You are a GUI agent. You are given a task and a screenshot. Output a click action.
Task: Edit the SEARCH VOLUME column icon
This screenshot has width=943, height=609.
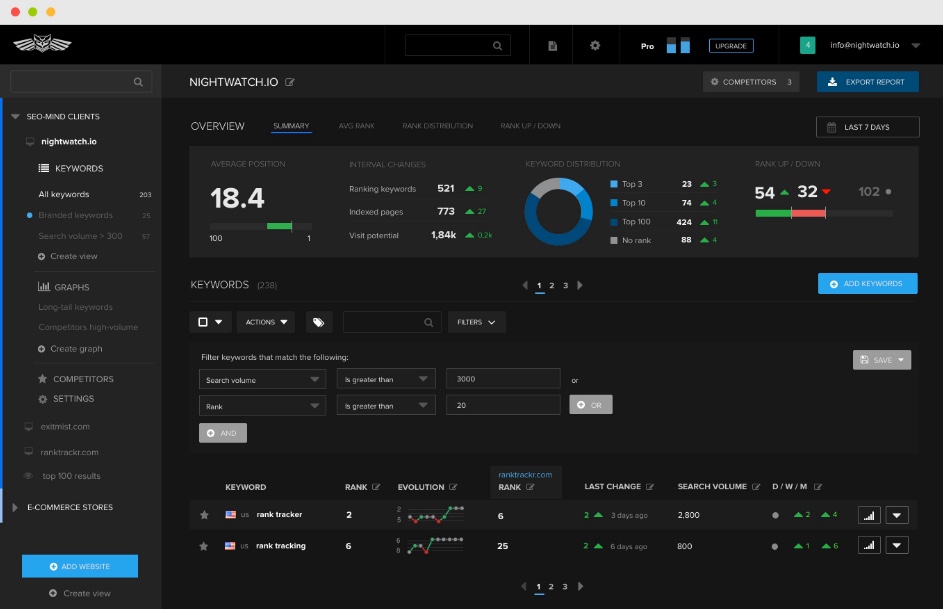click(756, 486)
